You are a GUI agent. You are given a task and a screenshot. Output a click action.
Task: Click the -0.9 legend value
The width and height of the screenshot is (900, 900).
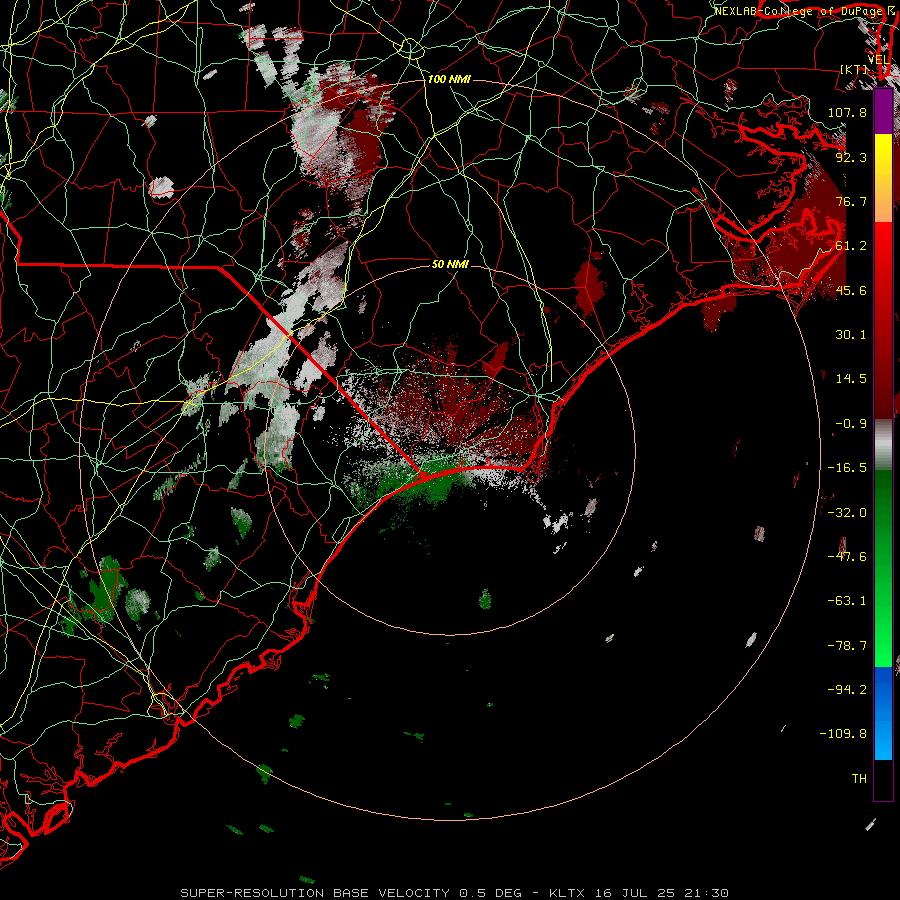[x=851, y=424]
